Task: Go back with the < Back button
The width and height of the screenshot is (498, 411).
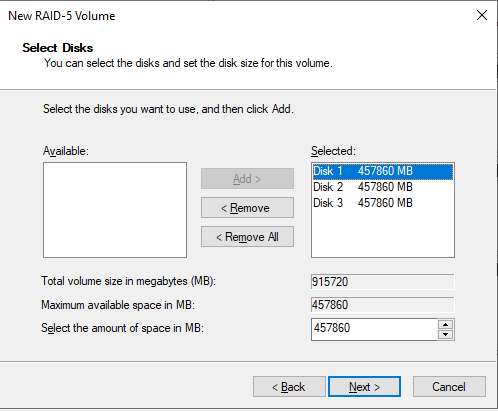Action: click(x=289, y=387)
